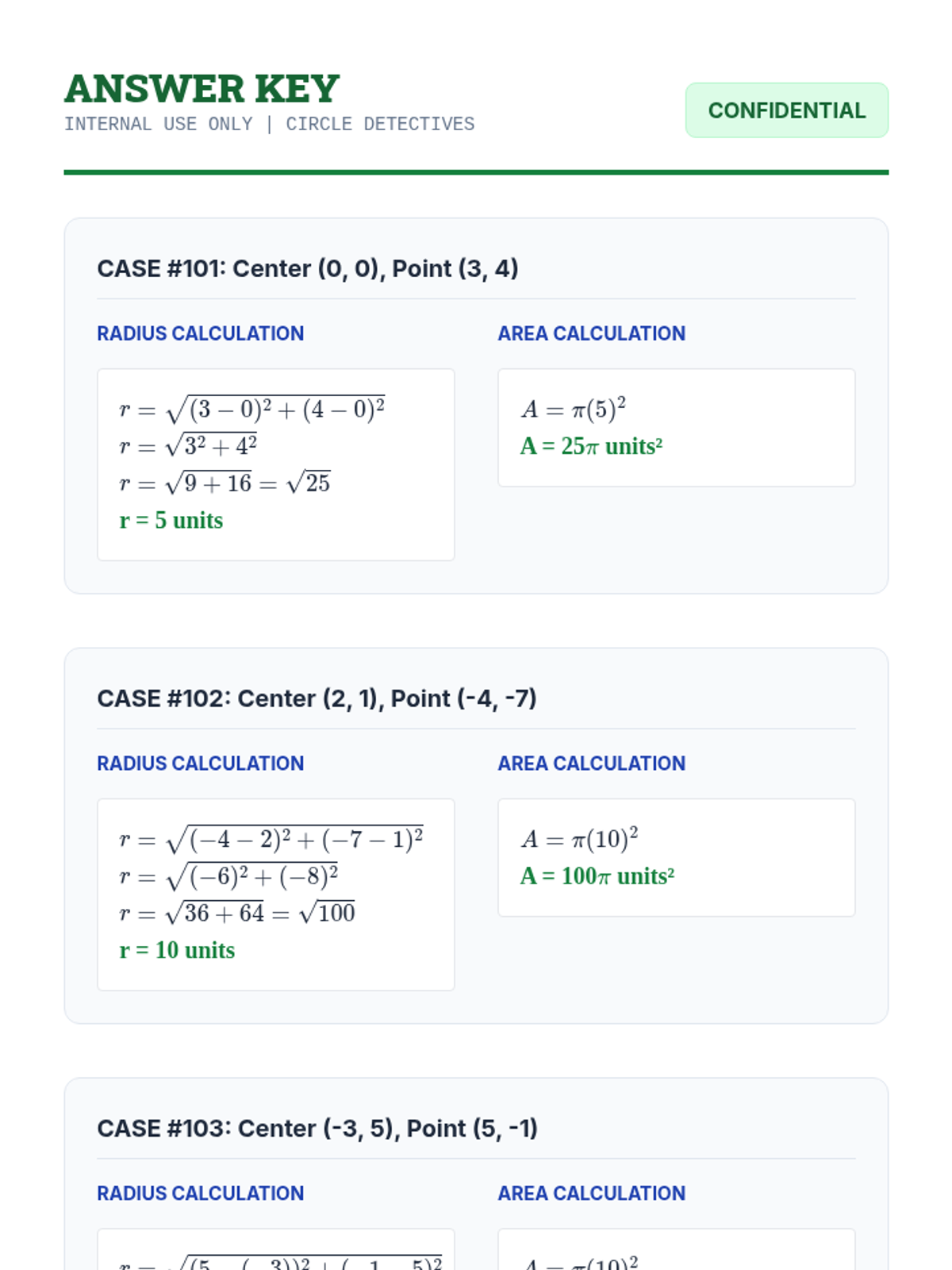
Task: Click the CASE #101 heading
Action: [308, 268]
